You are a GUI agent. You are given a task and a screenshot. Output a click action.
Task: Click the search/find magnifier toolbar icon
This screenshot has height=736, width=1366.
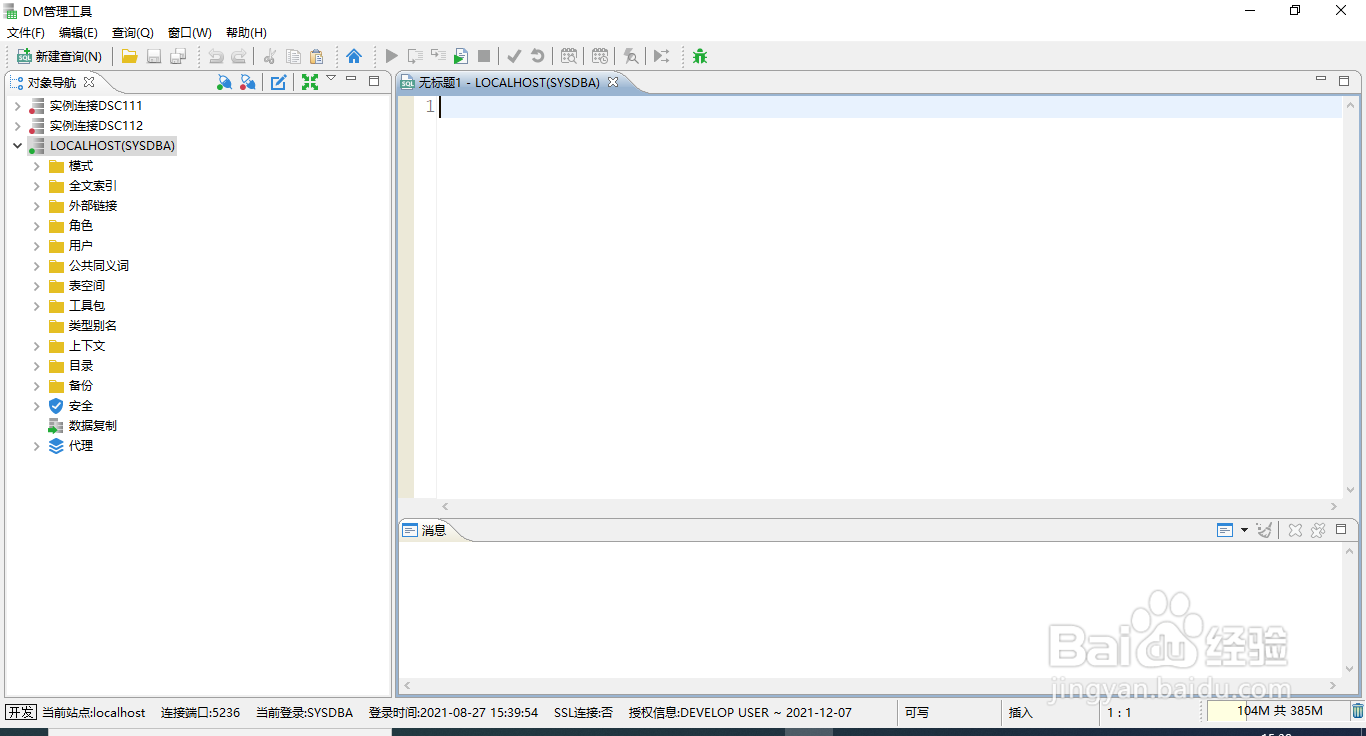coord(631,57)
